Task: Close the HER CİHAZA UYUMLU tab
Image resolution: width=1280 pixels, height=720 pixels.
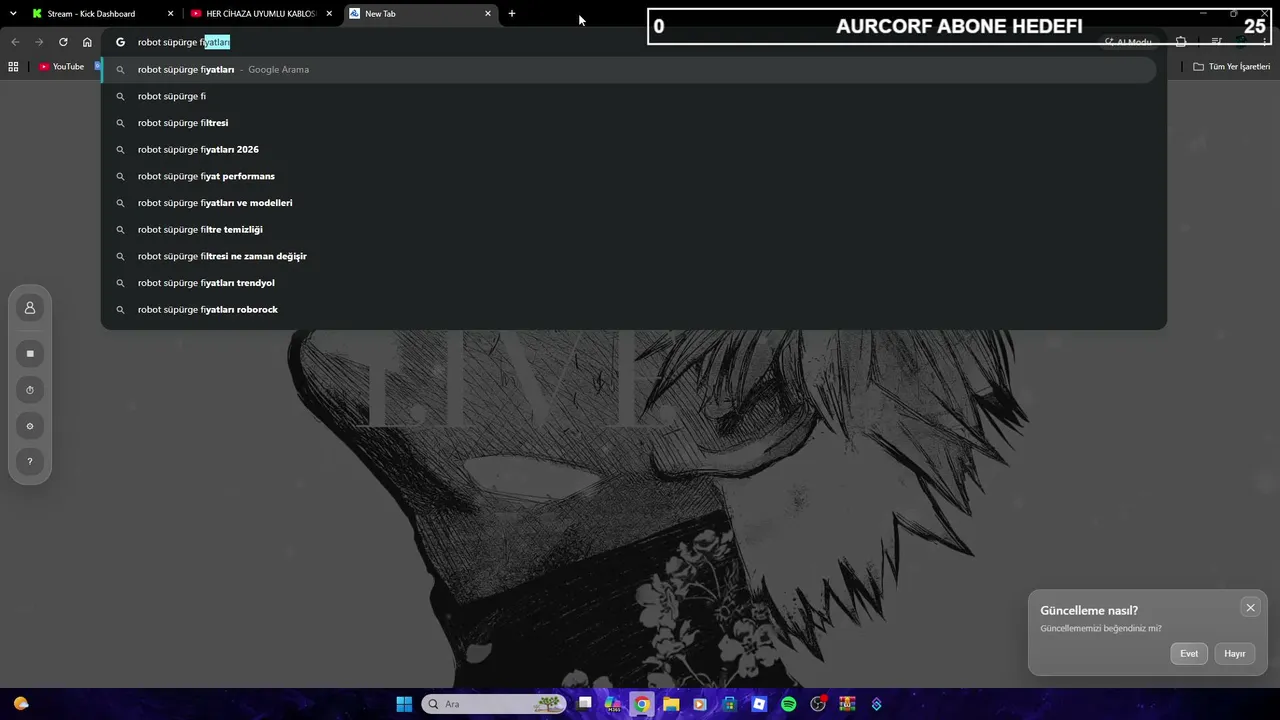Action: (329, 14)
